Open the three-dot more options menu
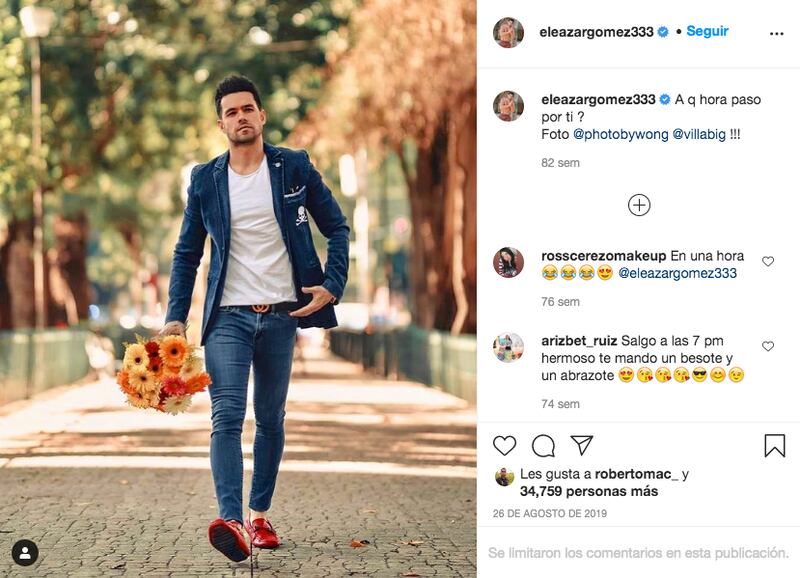This screenshot has width=800, height=578. 777,34
